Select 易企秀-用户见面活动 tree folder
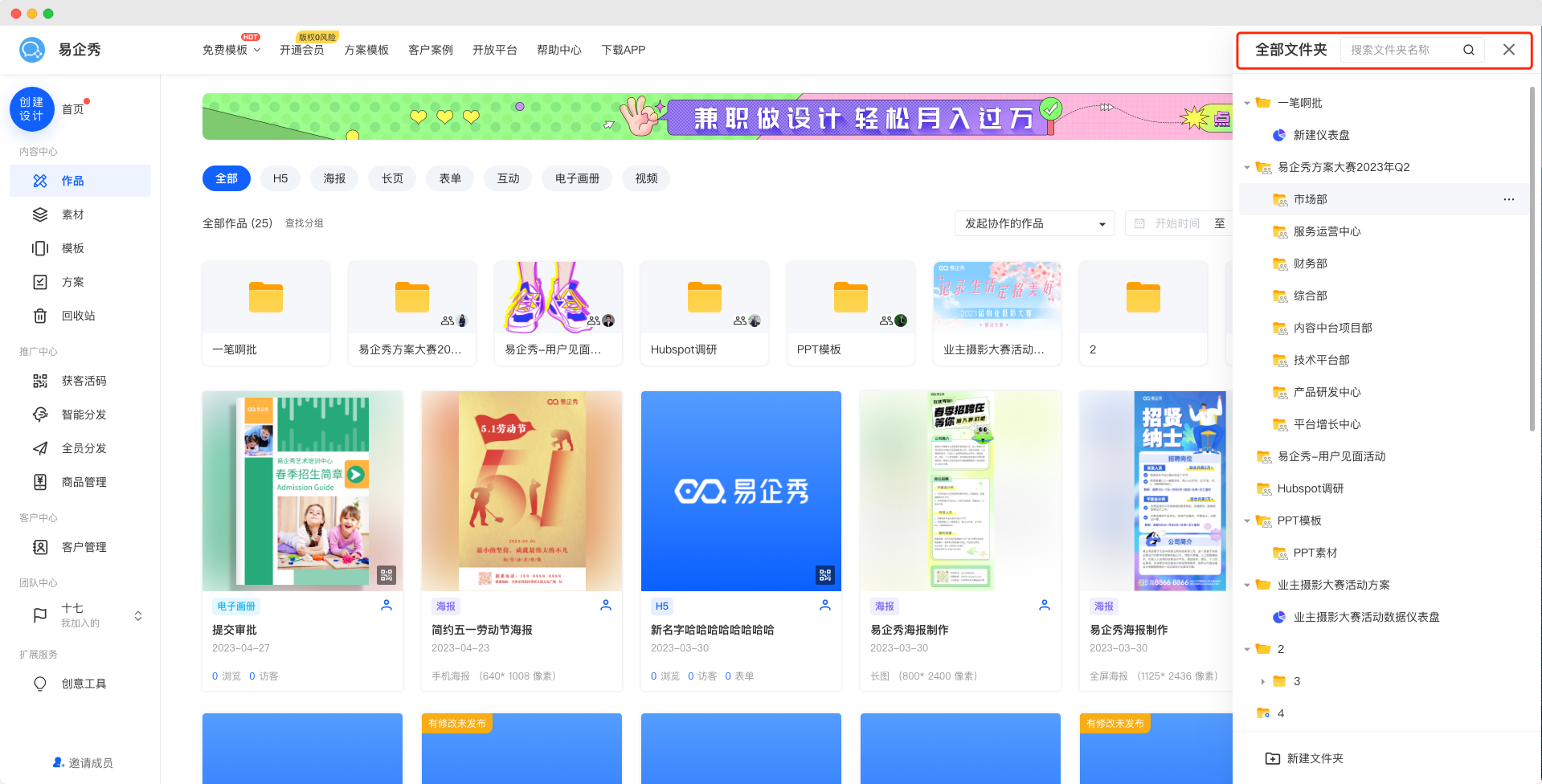 [1331, 456]
